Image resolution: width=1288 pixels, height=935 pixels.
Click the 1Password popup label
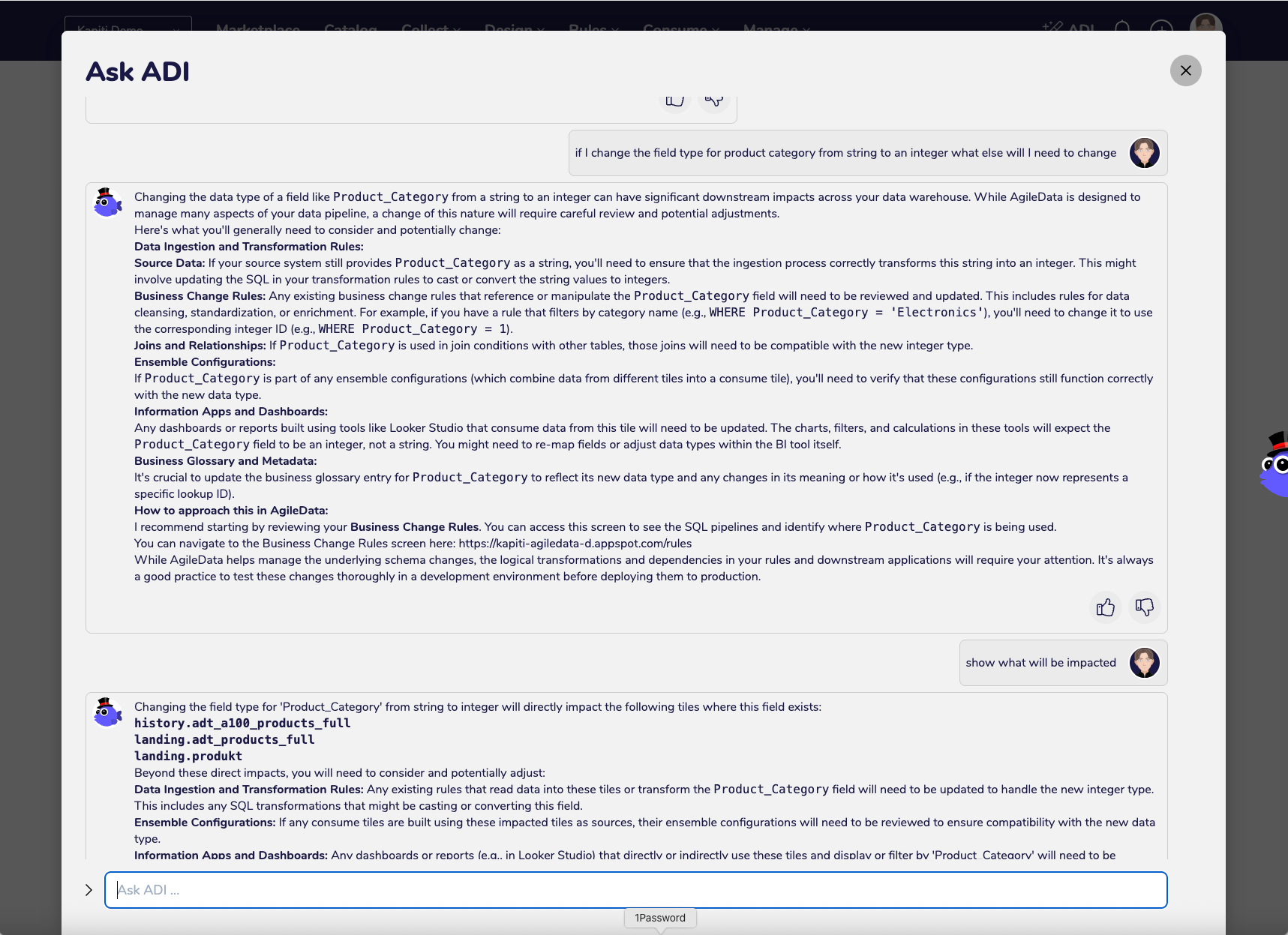click(660, 918)
